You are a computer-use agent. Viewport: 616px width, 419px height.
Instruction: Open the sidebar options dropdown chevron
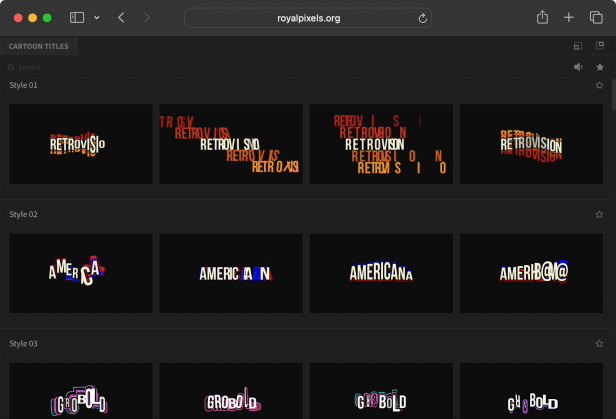tap(97, 18)
